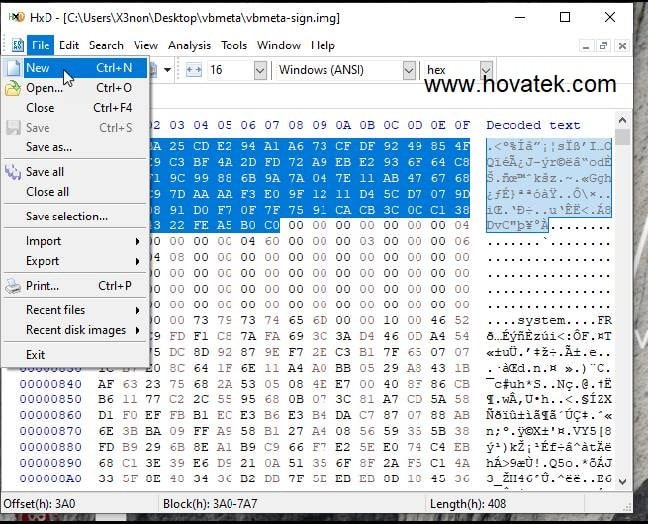Click offset row 00000850

(50, 399)
